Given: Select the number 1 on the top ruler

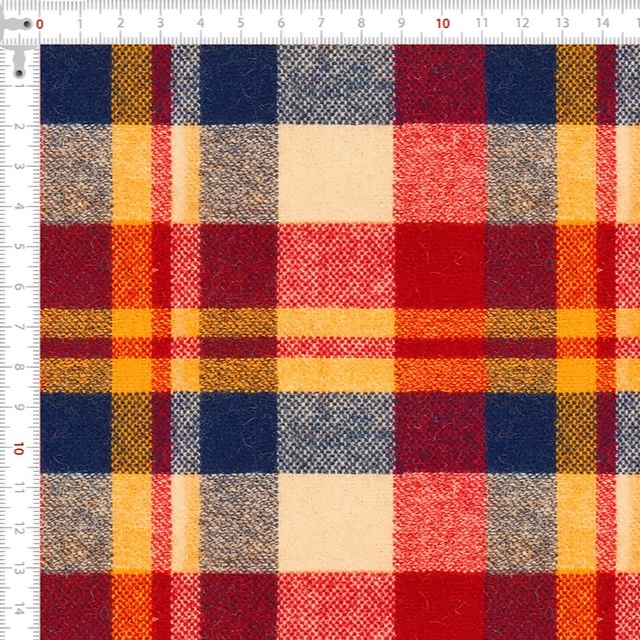Looking at the screenshot, I should point(80,23).
